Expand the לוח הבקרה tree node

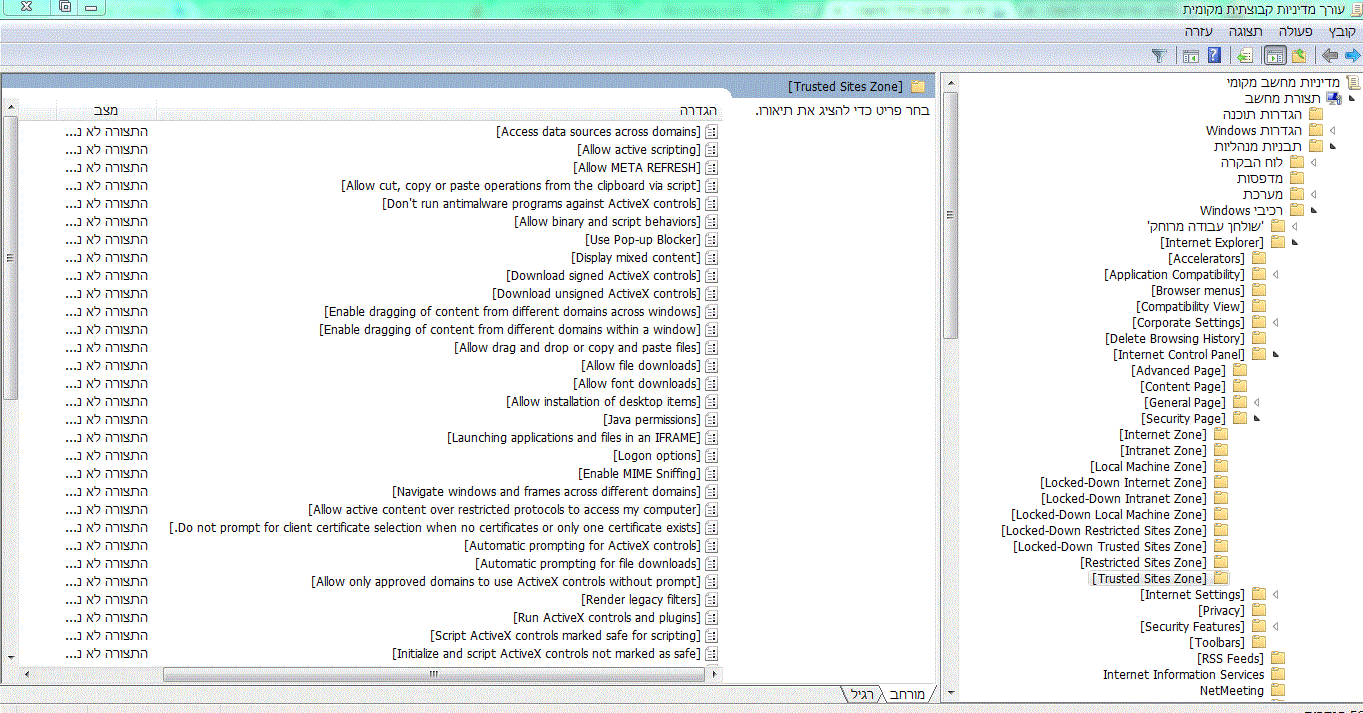click(1314, 163)
